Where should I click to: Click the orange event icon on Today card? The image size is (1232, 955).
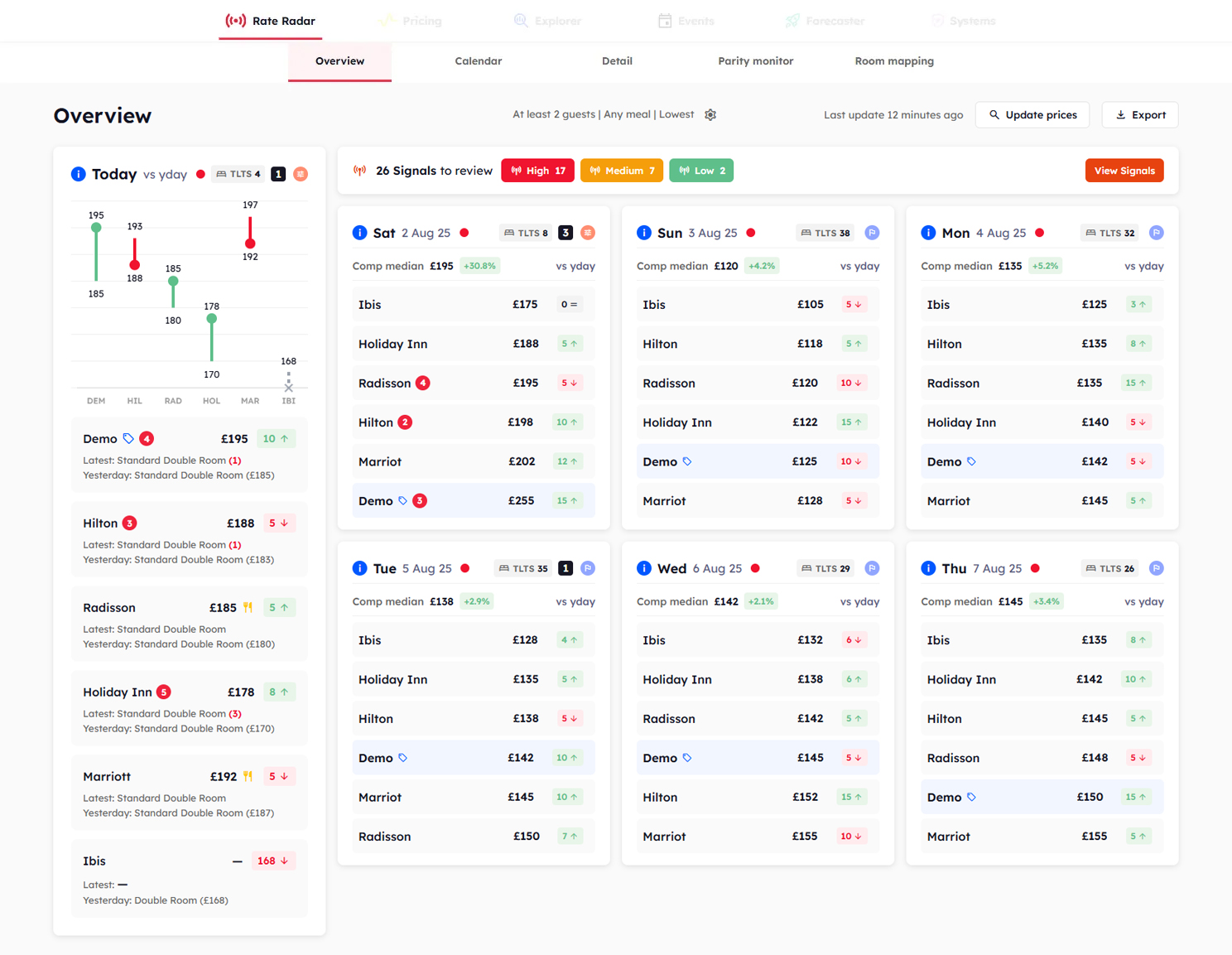coord(301,174)
